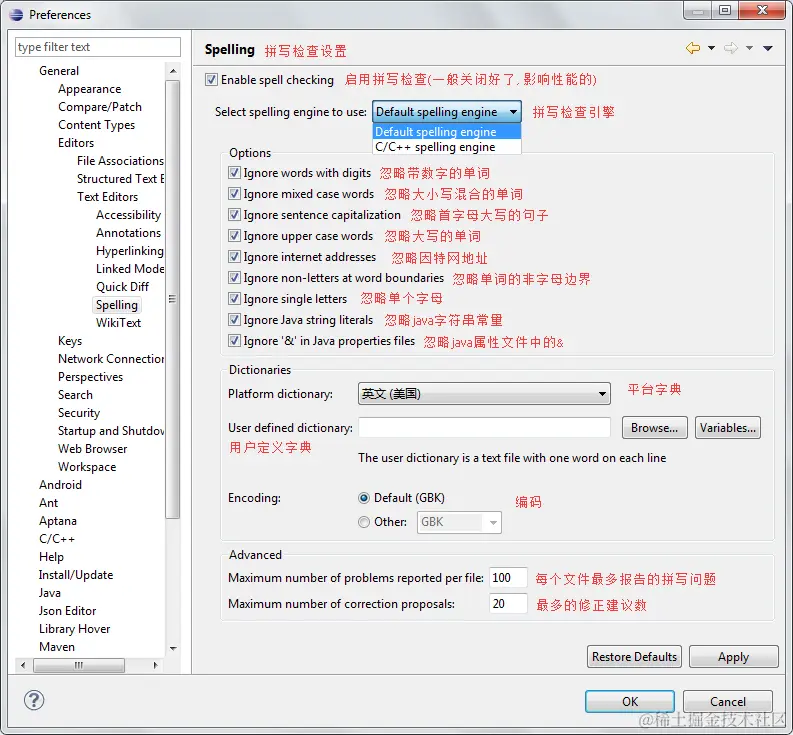
Task: Toggle Ignore '&' in Java properties files
Action: click(234, 340)
